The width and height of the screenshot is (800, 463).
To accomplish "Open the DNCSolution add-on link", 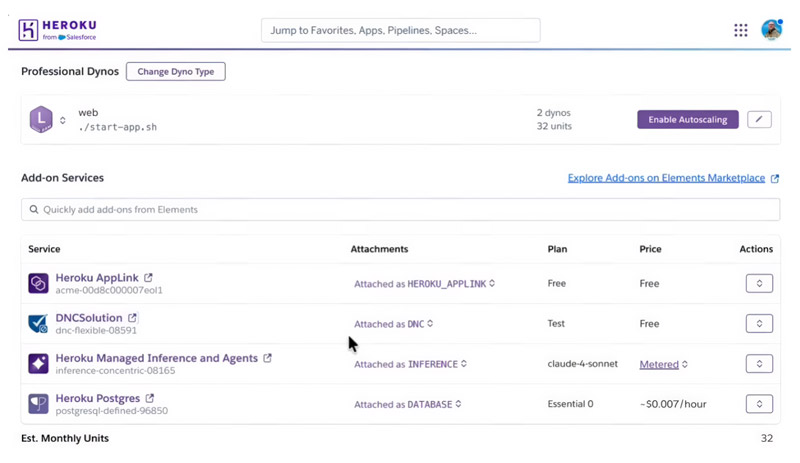I will (x=89, y=318).
